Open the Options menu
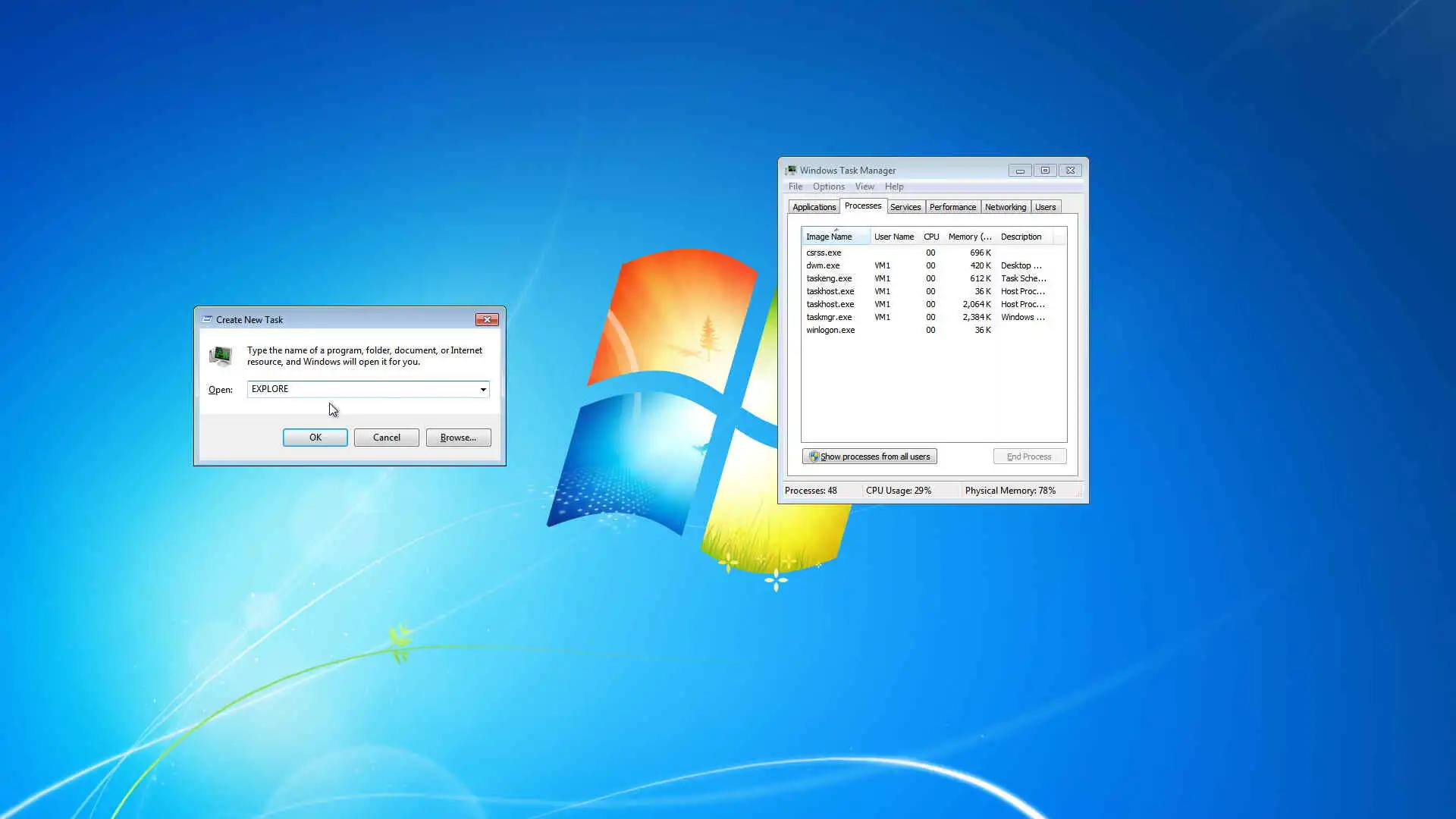 coord(828,187)
